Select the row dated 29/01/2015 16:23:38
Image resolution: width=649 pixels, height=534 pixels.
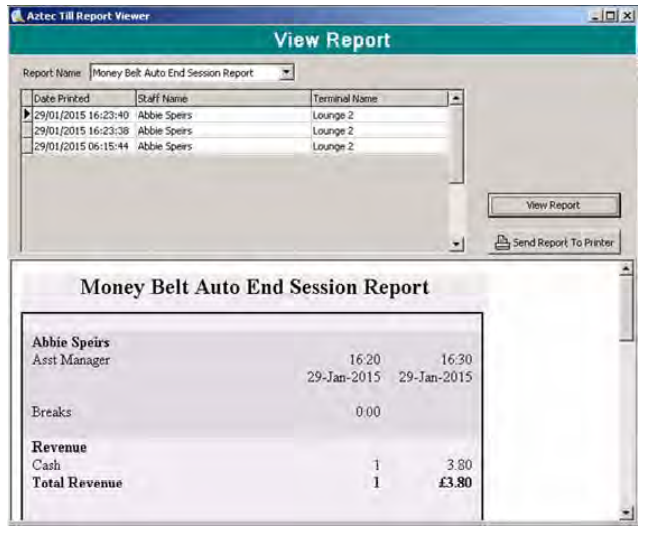click(235, 130)
